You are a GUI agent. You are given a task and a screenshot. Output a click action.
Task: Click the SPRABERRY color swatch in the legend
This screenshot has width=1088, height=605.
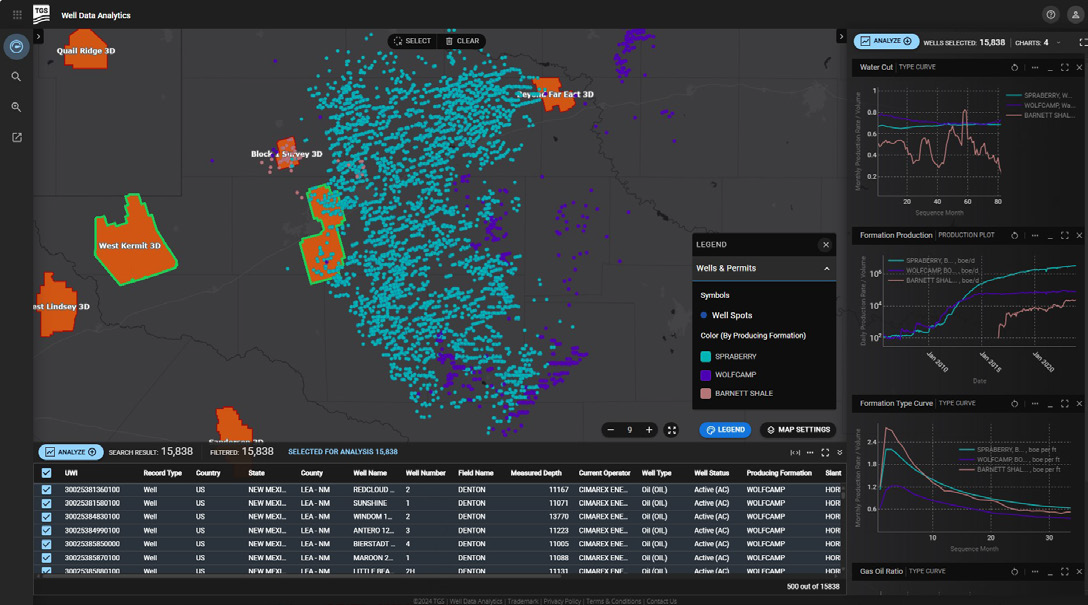[706, 355]
